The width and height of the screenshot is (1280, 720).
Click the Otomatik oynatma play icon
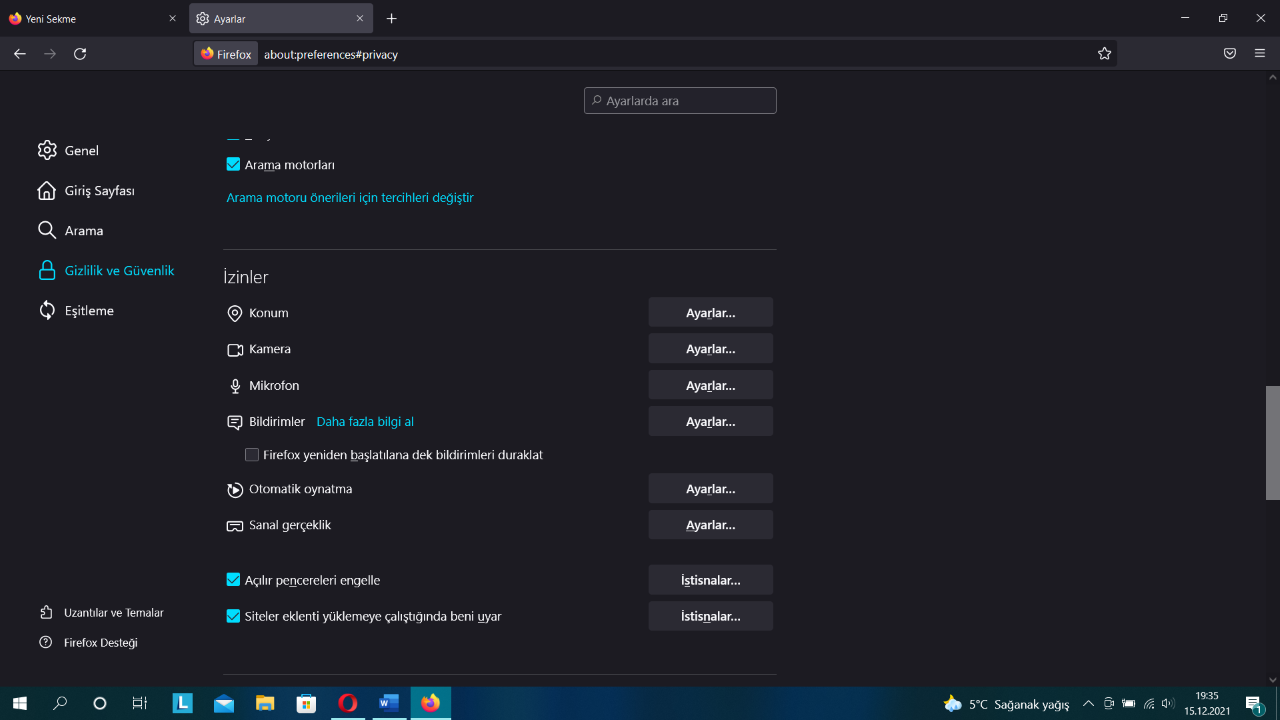(235, 490)
